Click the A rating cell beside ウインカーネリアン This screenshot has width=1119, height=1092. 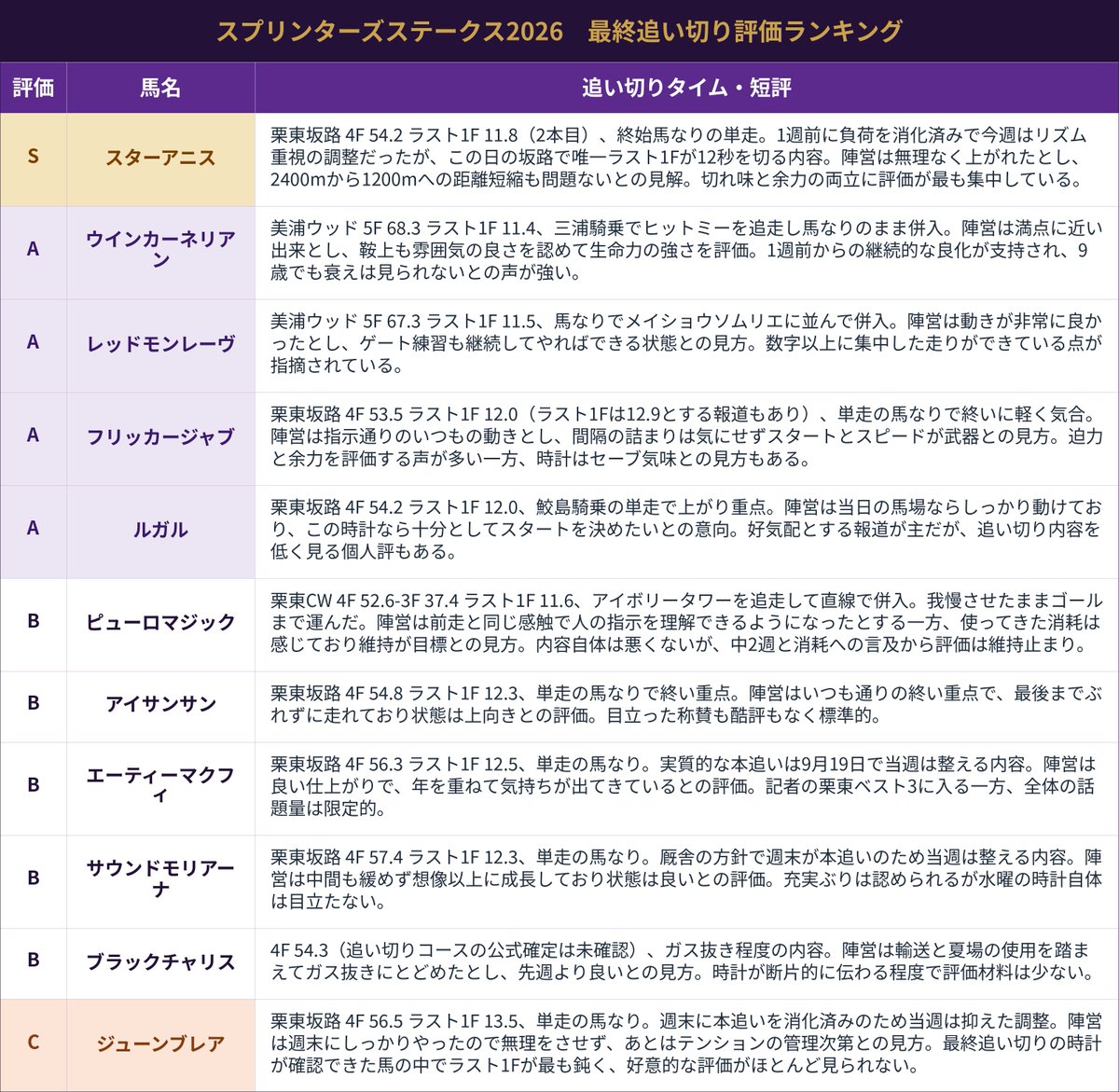(x=34, y=253)
